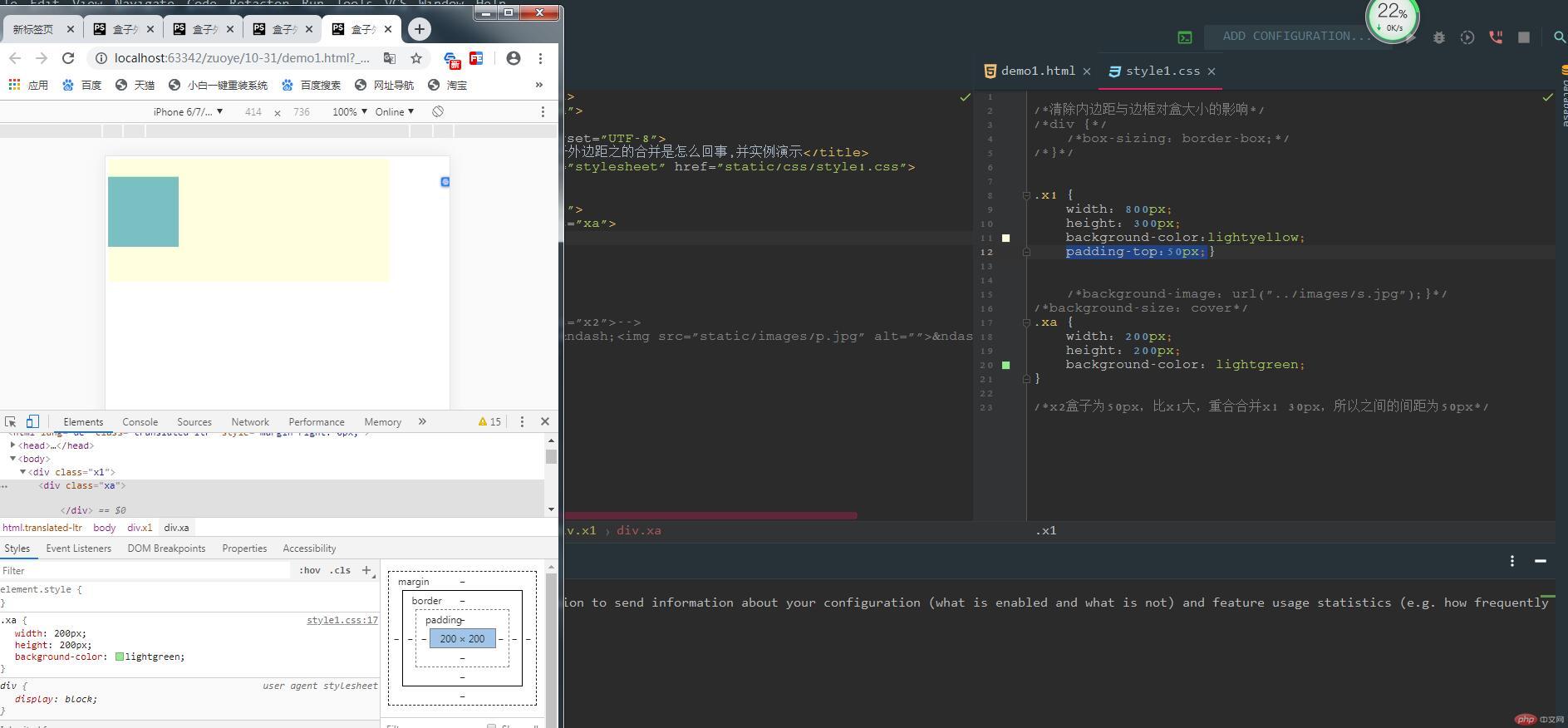Click lightgreen gutter color swatch line 20

click(1006, 365)
